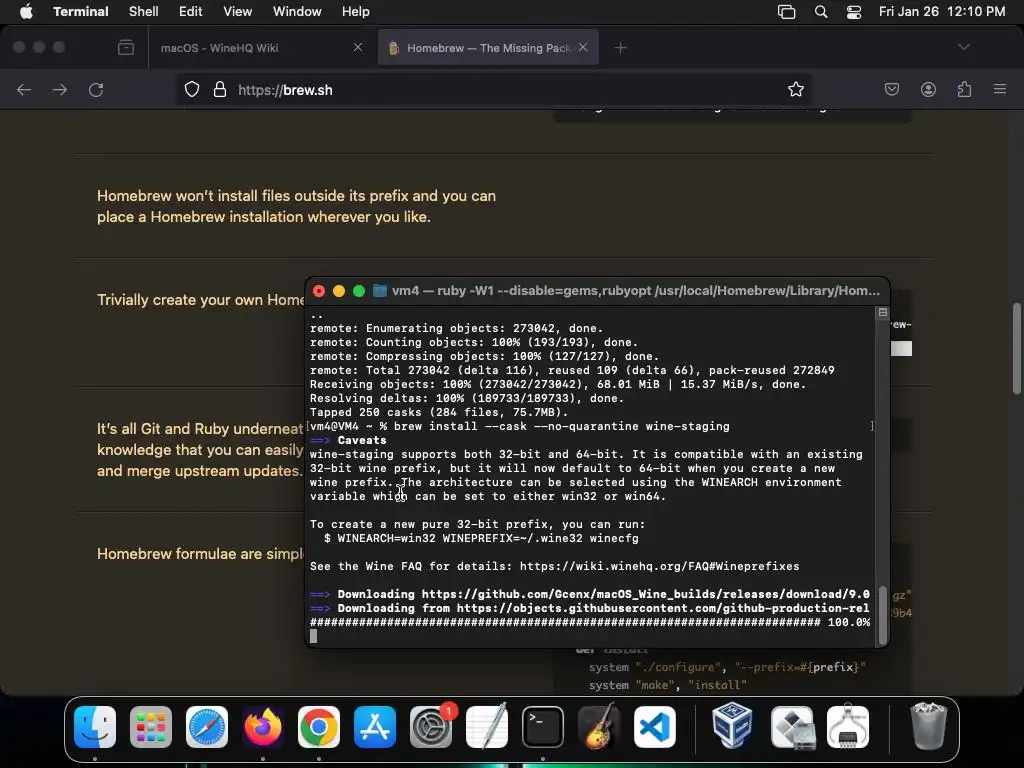Open the Firefox application menu

1000,89
